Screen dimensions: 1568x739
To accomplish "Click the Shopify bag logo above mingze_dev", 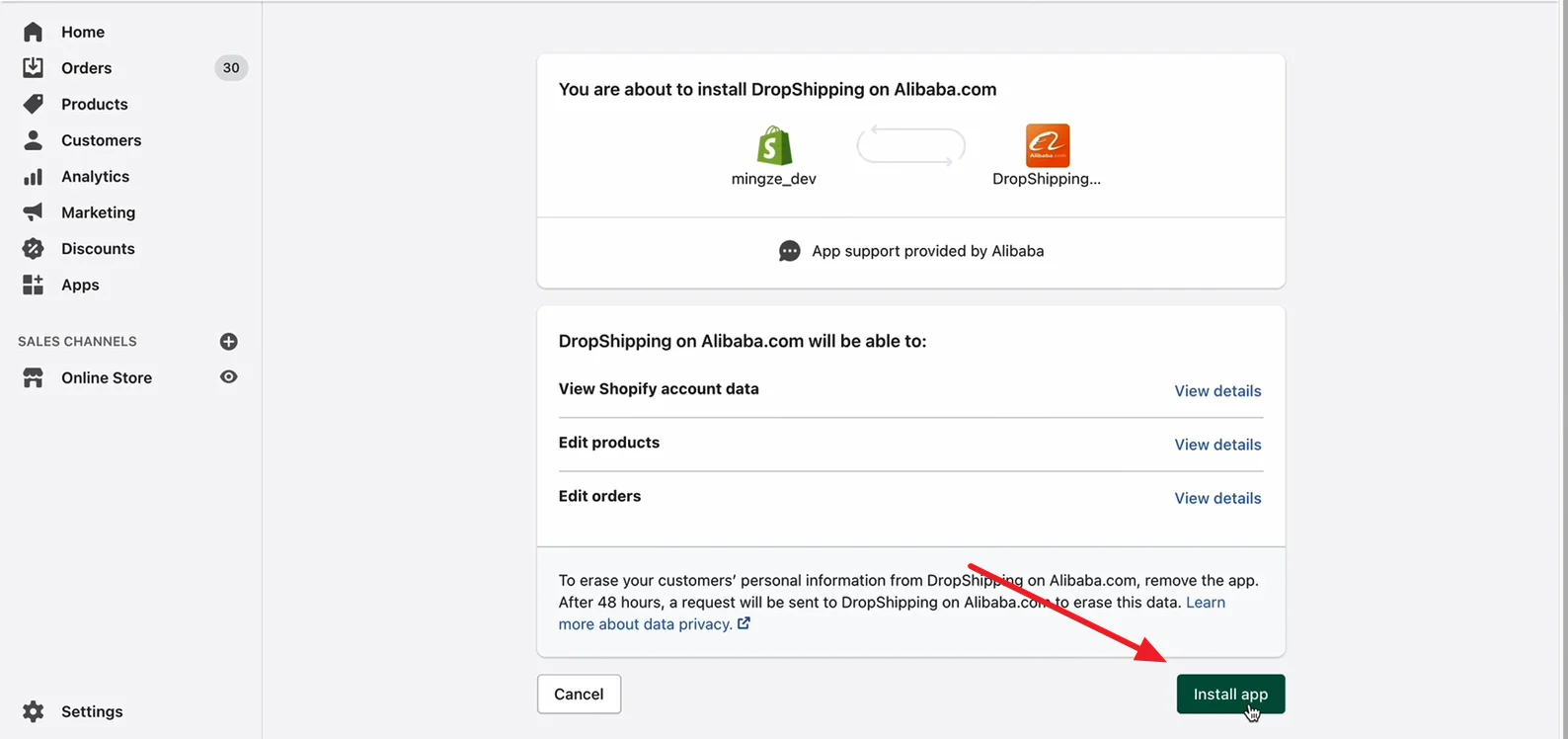I will point(774,146).
